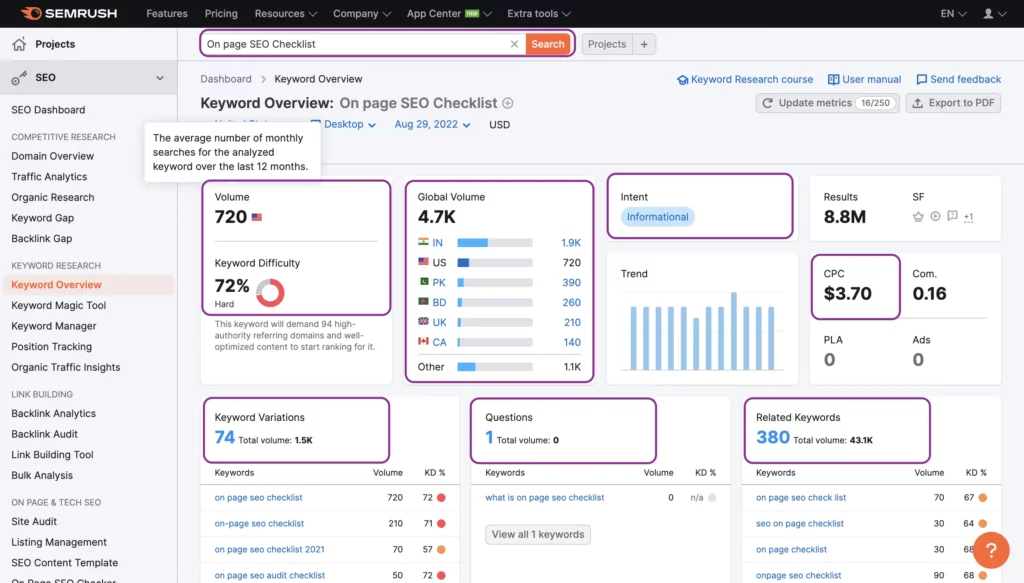Click the keyword search input field
The image size is (1024, 583).
(356, 44)
